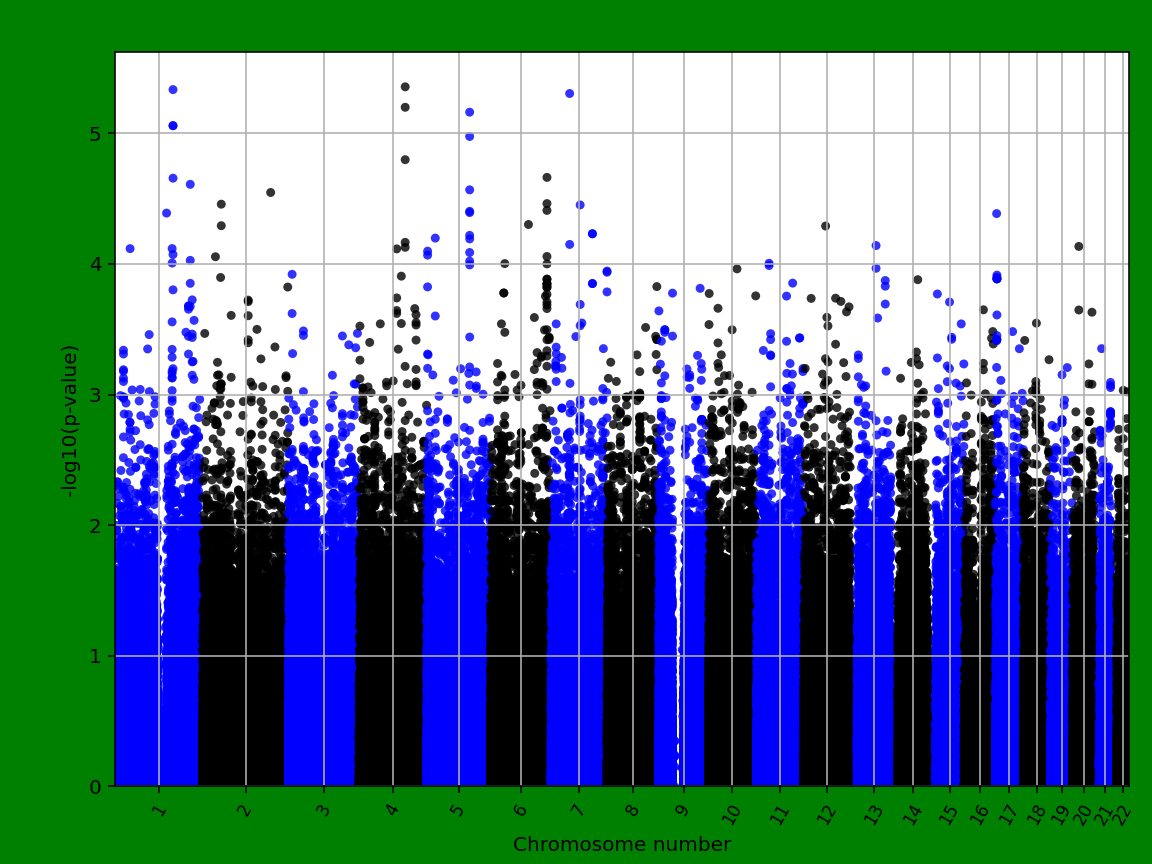This screenshot has width=1152, height=864.
Task: Click the black point near 4.3 above chromosome 12
Action: pyautogui.click(x=825, y=226)
